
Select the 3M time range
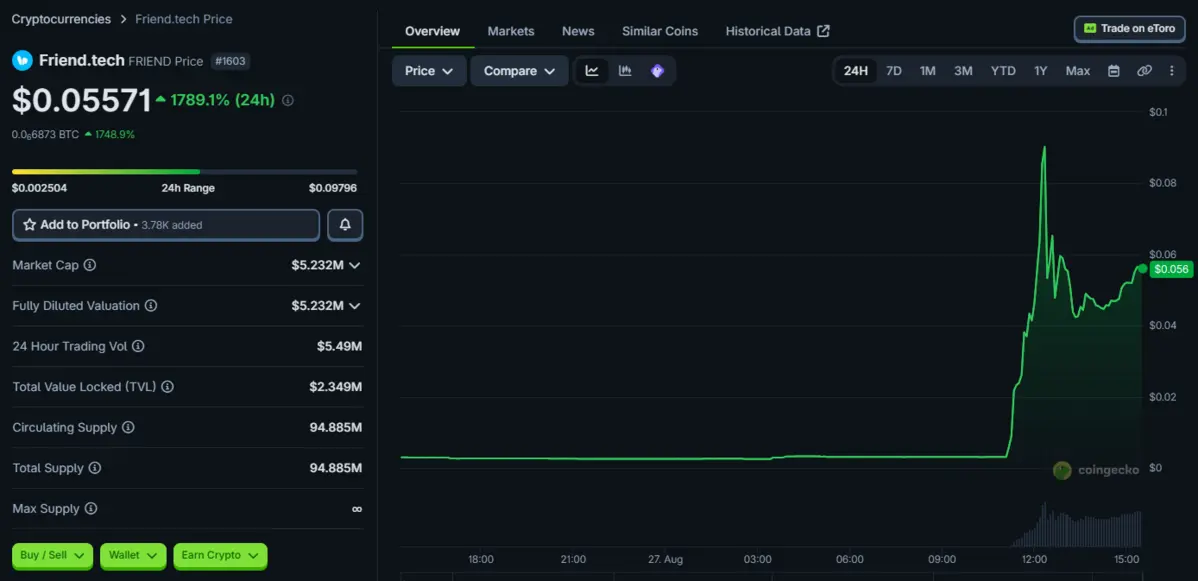tap(963, 71)
